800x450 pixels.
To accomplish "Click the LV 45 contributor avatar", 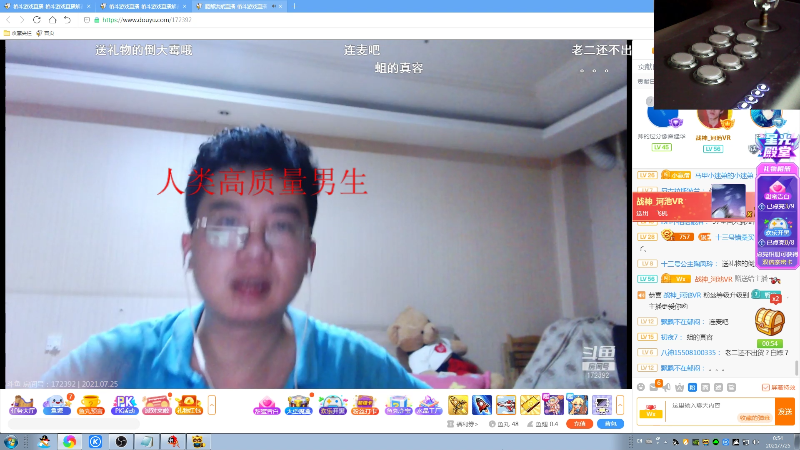I will coord(662,117).
